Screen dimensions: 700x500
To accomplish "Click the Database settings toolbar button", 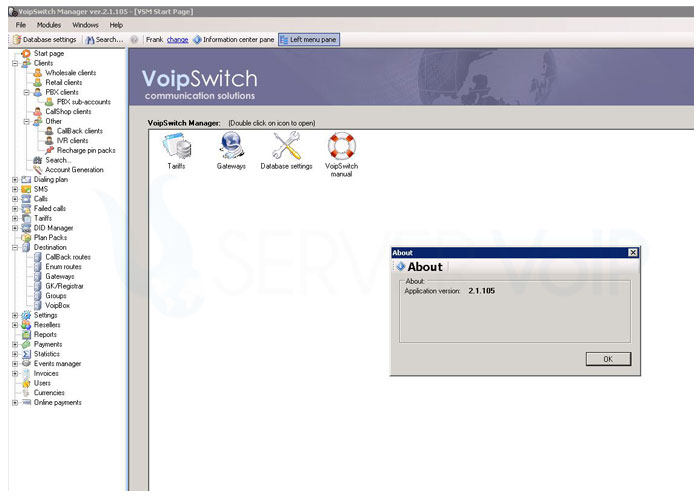I will 45,40.
